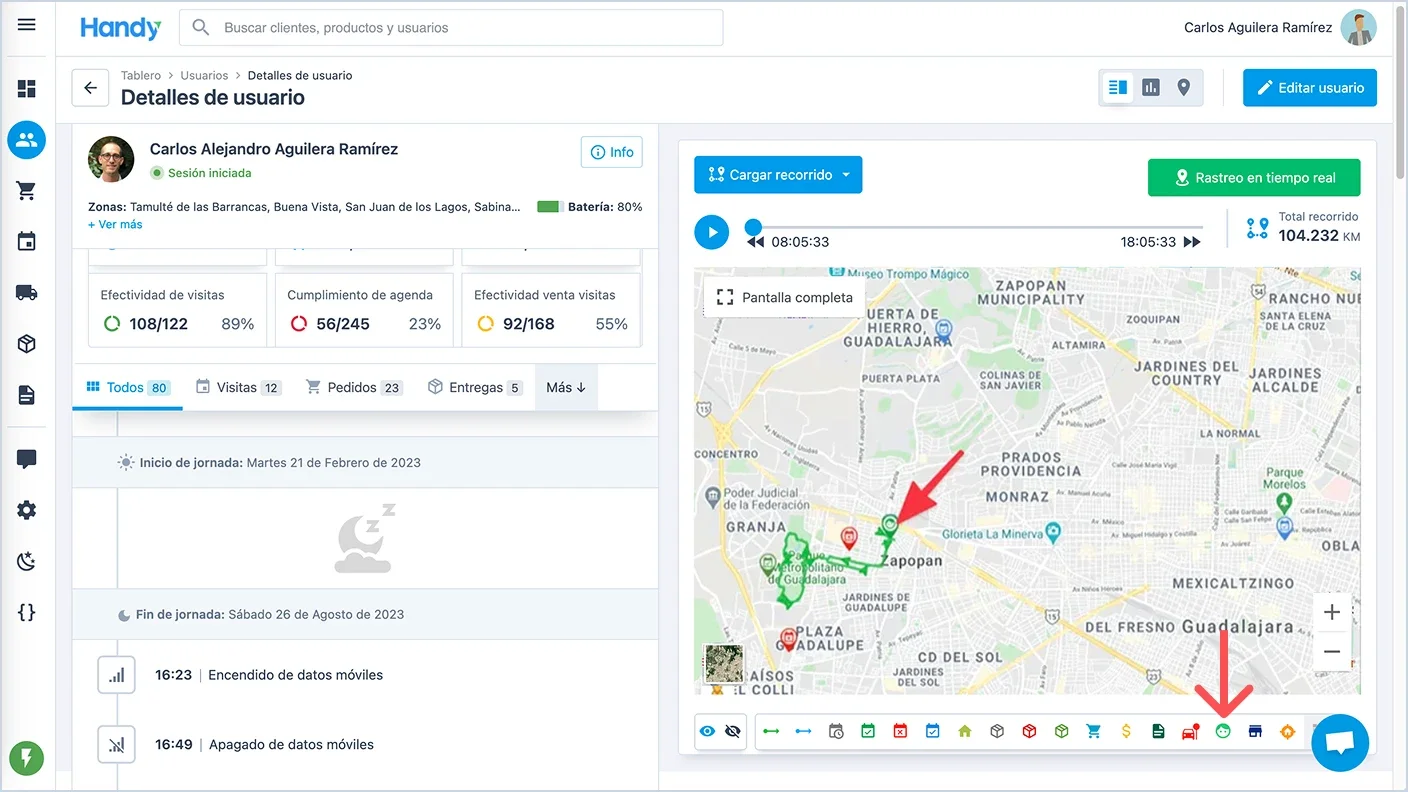Select the green smiley faces map filter icon
This screenshot has height=792, width=1408.
(1222, 731)
